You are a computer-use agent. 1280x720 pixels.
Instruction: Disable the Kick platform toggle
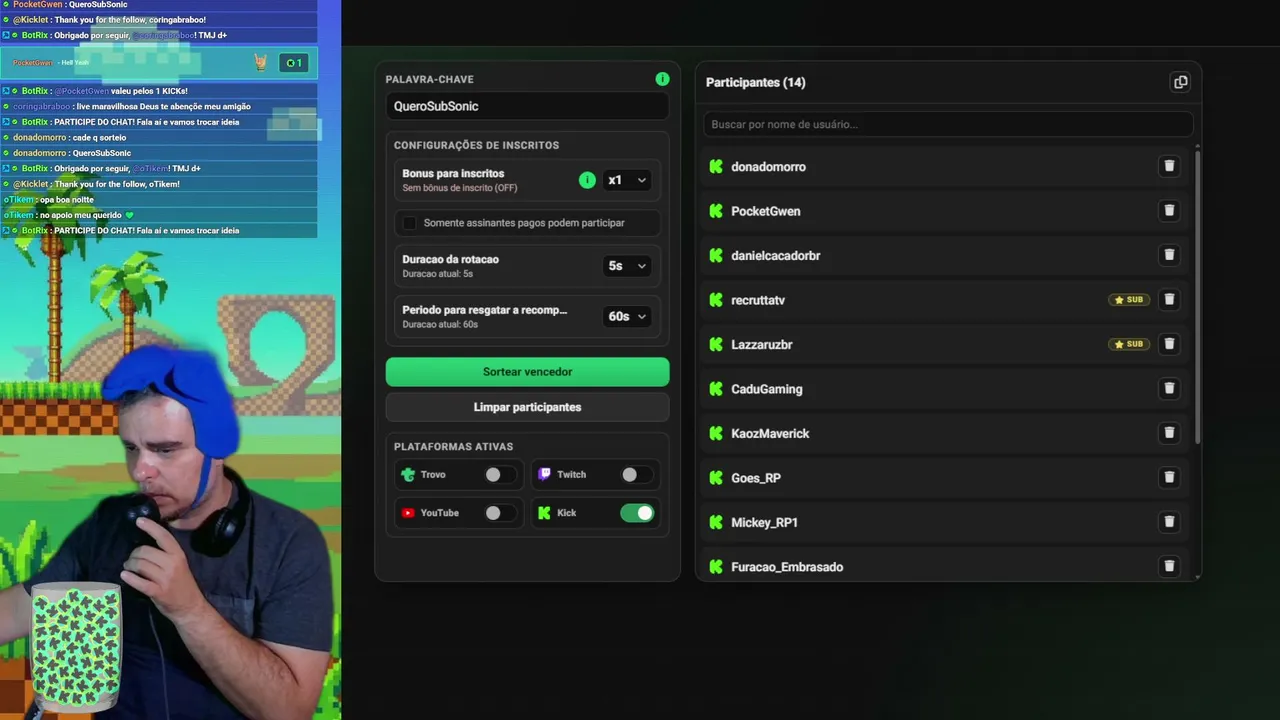637,513
